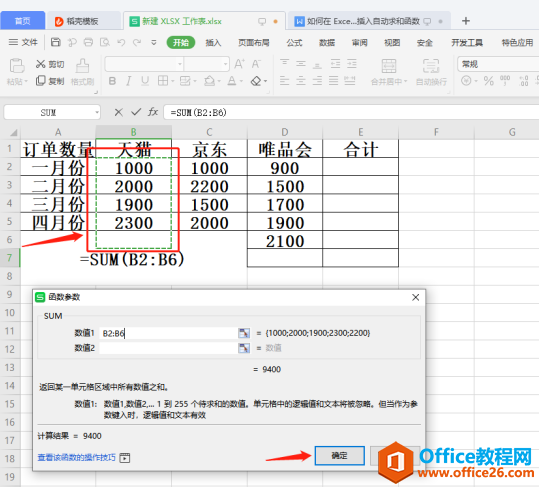This screenshot has width=541, height=490.
Task: Cancel formula entry with X icon
Action: click(118, 112)
